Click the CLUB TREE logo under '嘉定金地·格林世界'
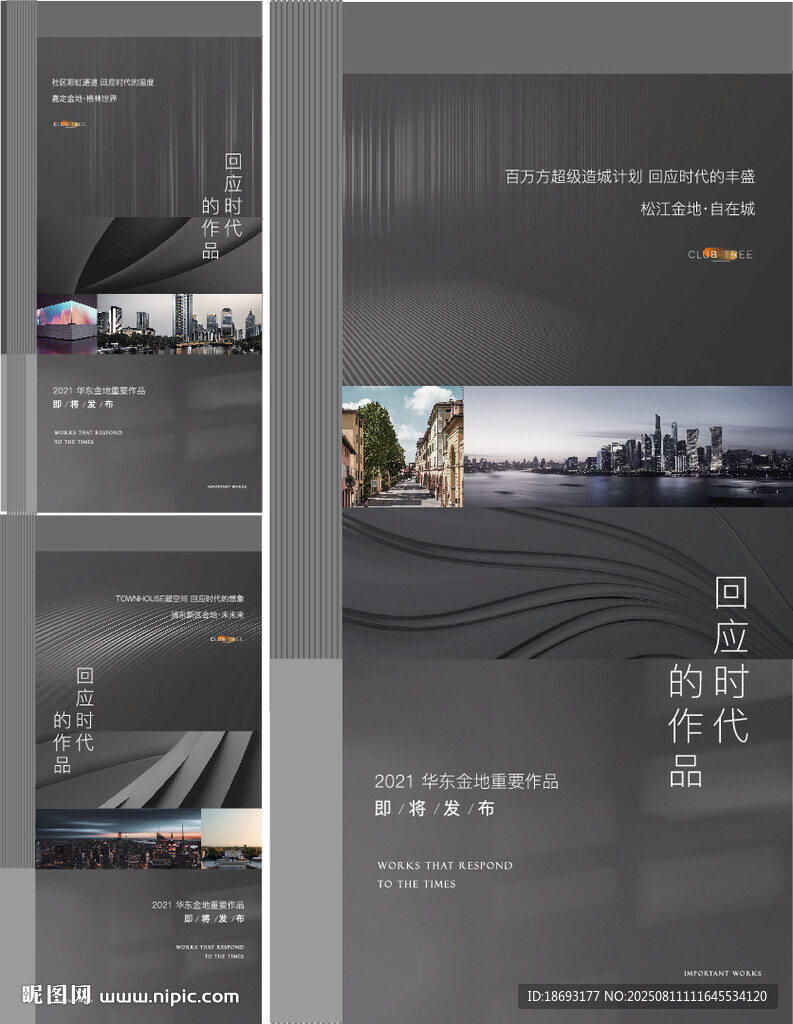Viewport: 793px width, 1024px height. click(x=69, y=123)
